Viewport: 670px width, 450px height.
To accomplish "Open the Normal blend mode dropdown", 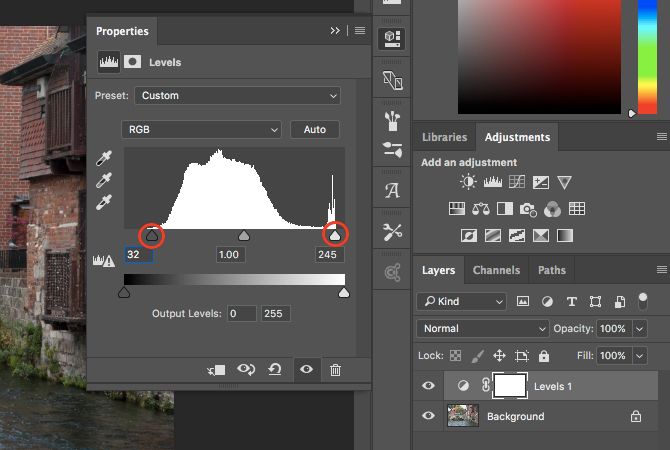I will click(x=483, y=328).
